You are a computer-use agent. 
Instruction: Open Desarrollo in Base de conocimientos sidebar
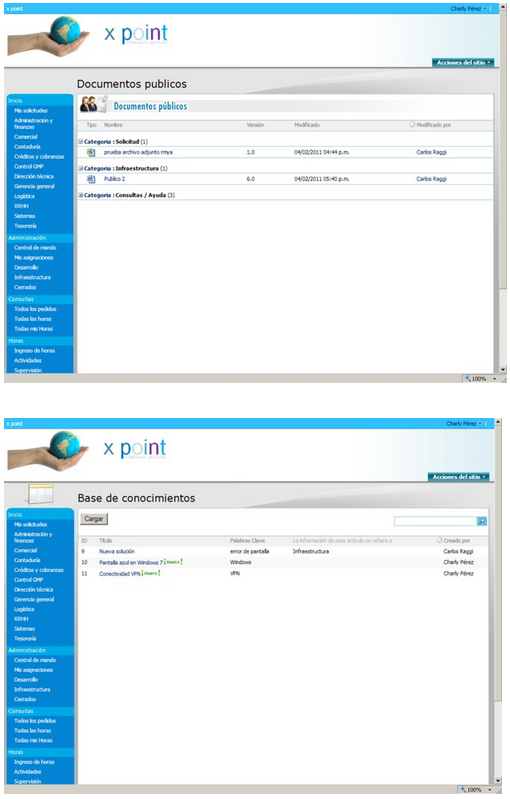pyautogui.click(x=26, y=680)
